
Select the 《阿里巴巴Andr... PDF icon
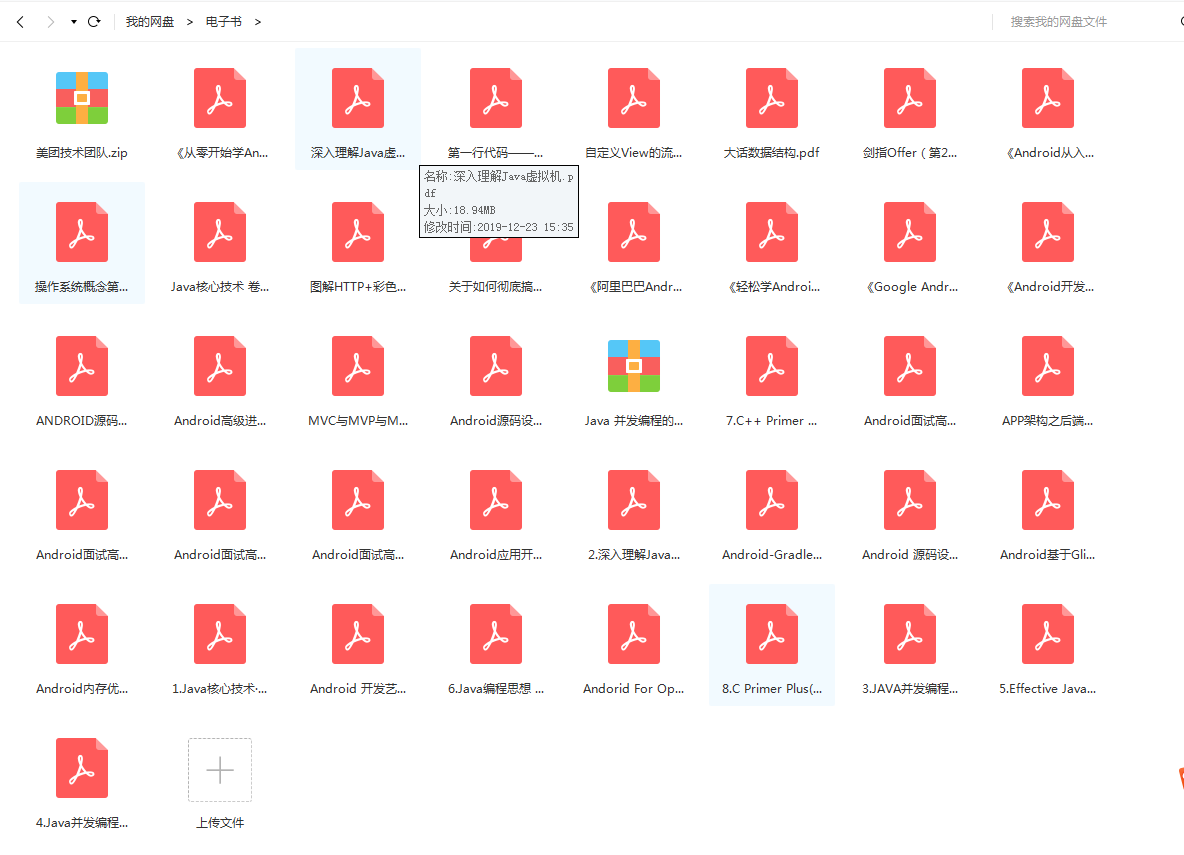click(634, 232)
